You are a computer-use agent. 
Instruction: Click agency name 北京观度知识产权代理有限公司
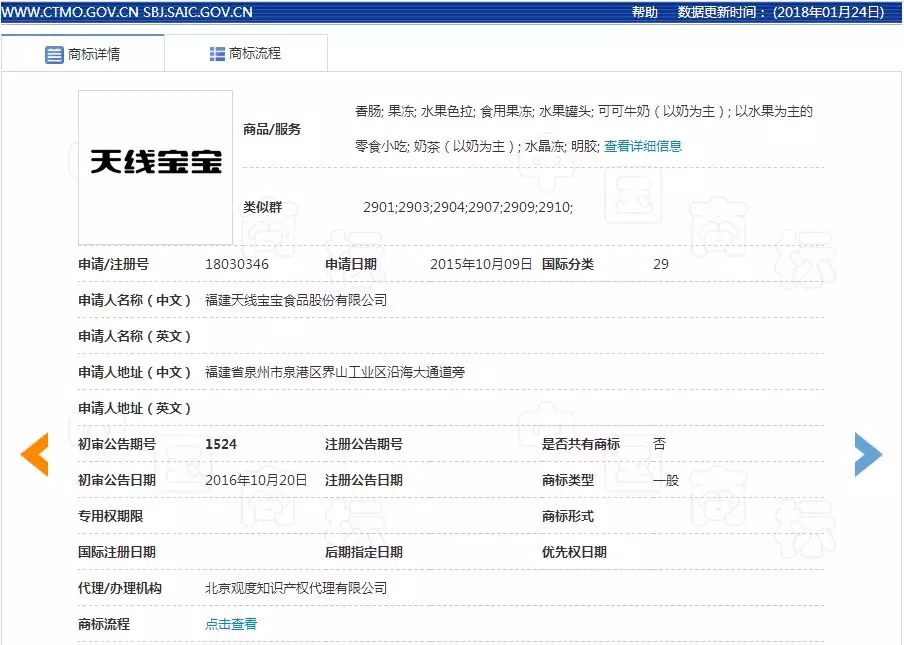295,588
